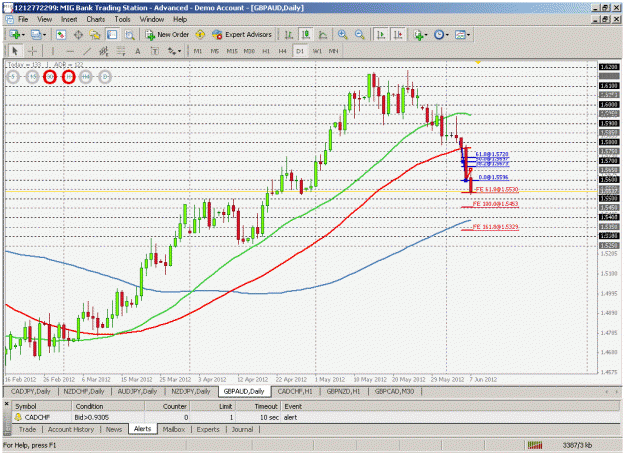Open the Insert menu
625x453 pixels.
click(x=69, y=19)
